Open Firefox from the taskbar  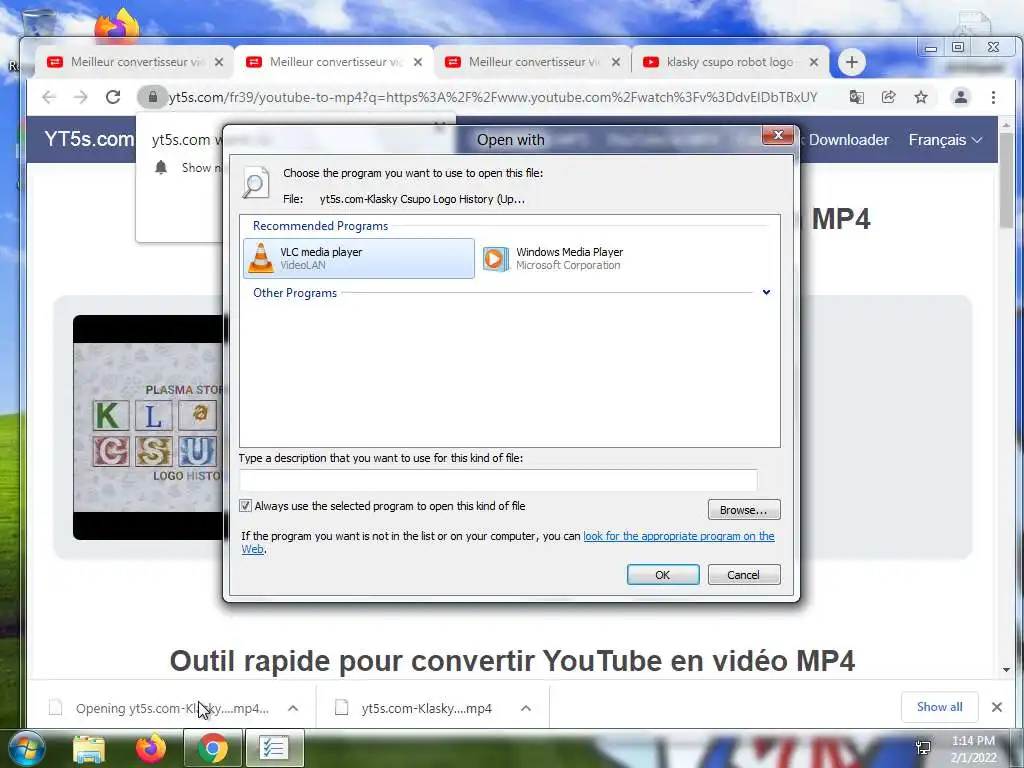click(x=150, y=748)
